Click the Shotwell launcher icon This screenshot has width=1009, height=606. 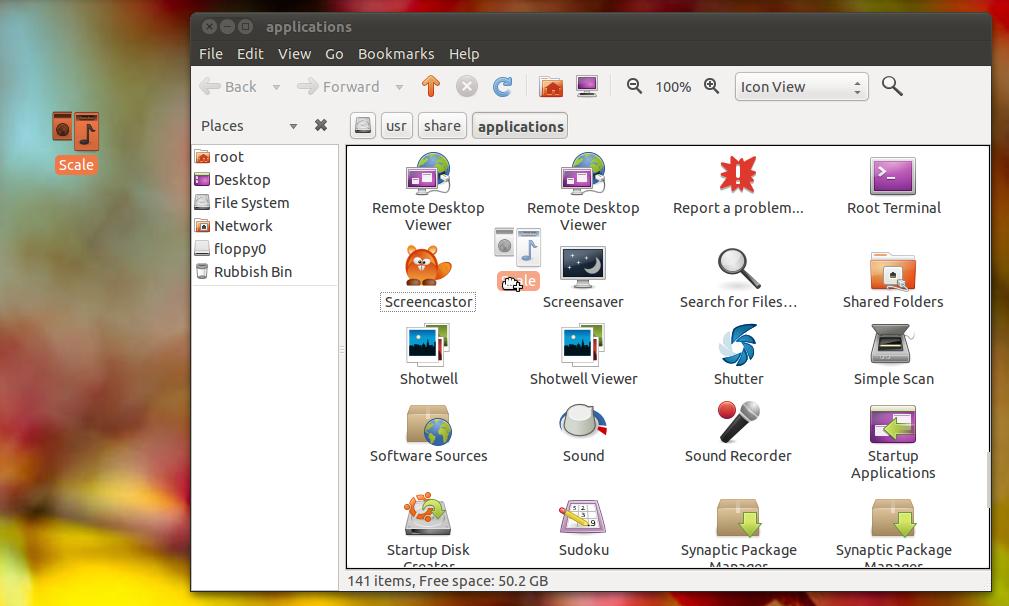(x=428, y=345)
